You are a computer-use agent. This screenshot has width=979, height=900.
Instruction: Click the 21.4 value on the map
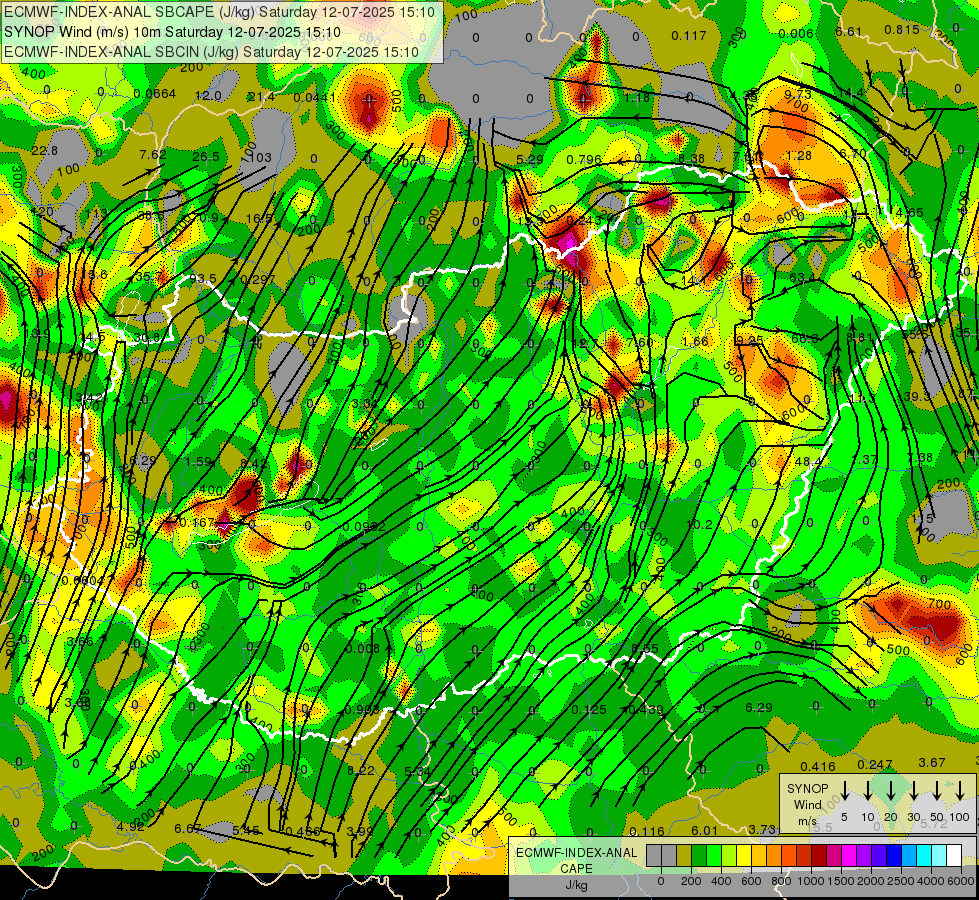click(261, 96)
